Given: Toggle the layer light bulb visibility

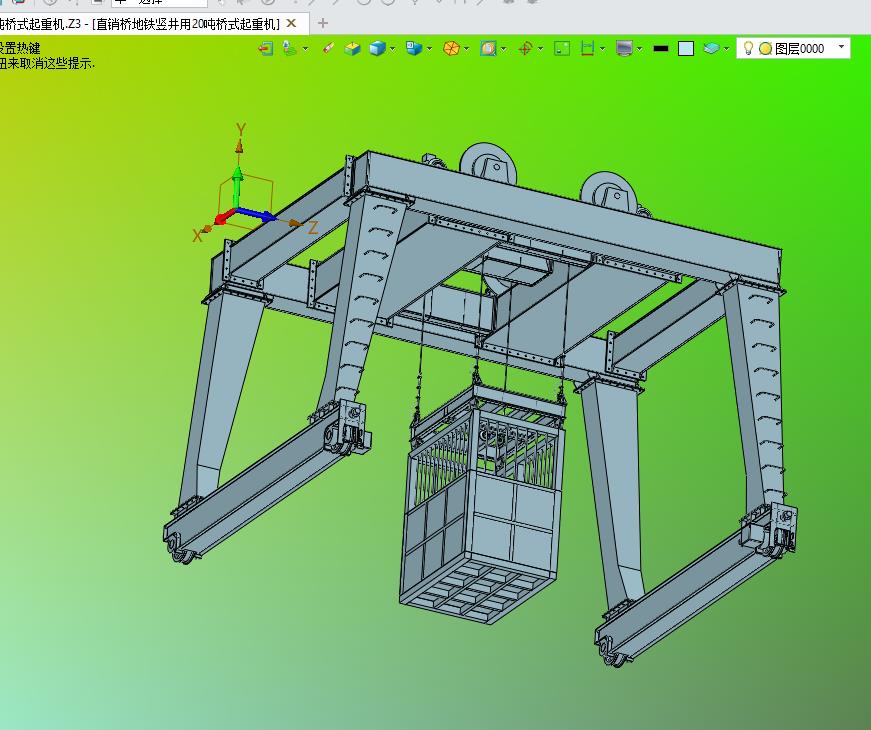Looking at the screenshot, I should tap(748, 48).
